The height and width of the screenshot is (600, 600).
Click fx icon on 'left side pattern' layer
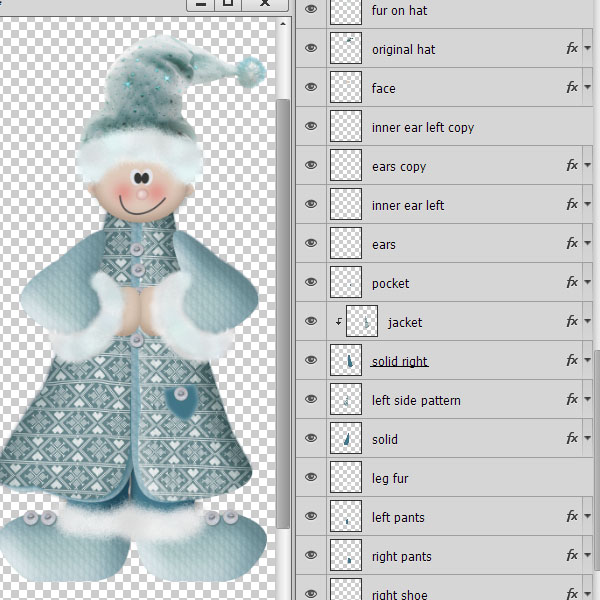click(x=572, y=399)
